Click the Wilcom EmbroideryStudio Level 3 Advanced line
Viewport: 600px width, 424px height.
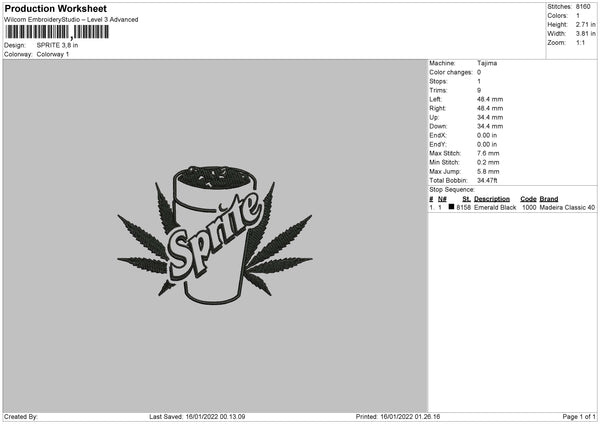[71, 20]
